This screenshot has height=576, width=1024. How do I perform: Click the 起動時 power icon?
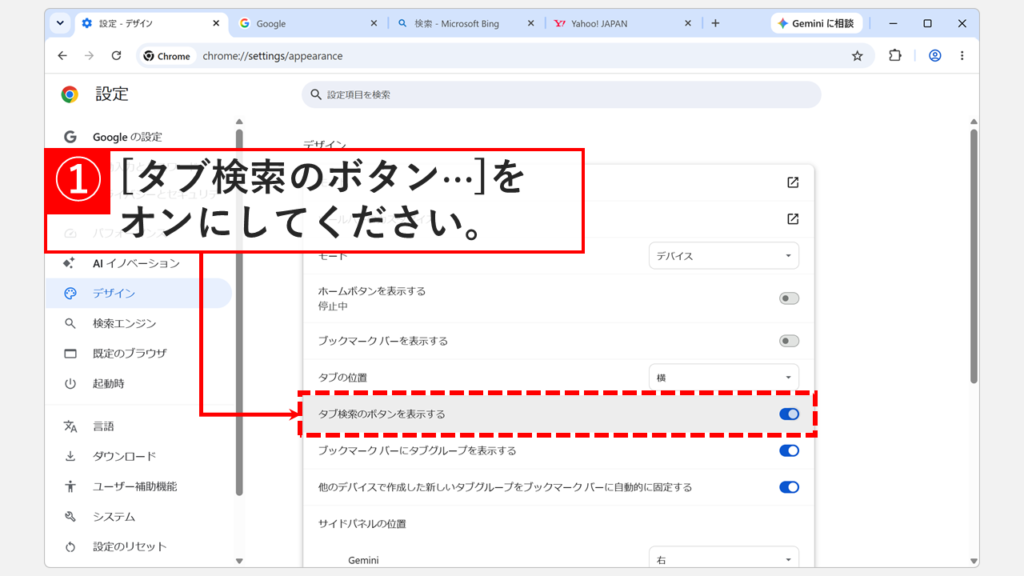click(70, 383)
